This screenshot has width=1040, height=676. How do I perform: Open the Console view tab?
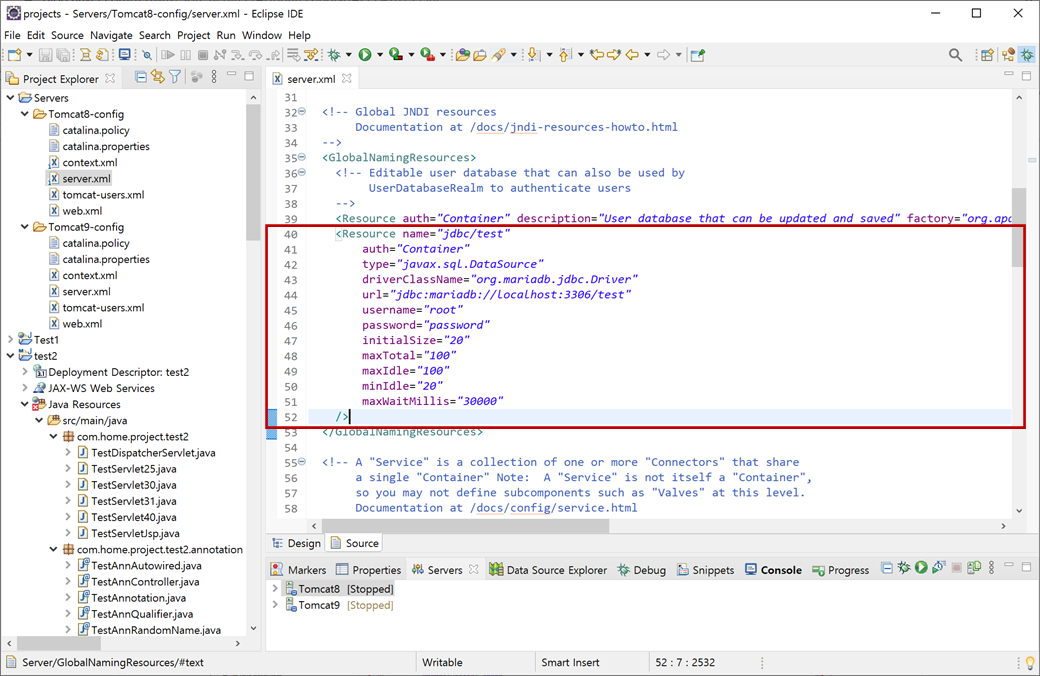click(x=773, y=570)
